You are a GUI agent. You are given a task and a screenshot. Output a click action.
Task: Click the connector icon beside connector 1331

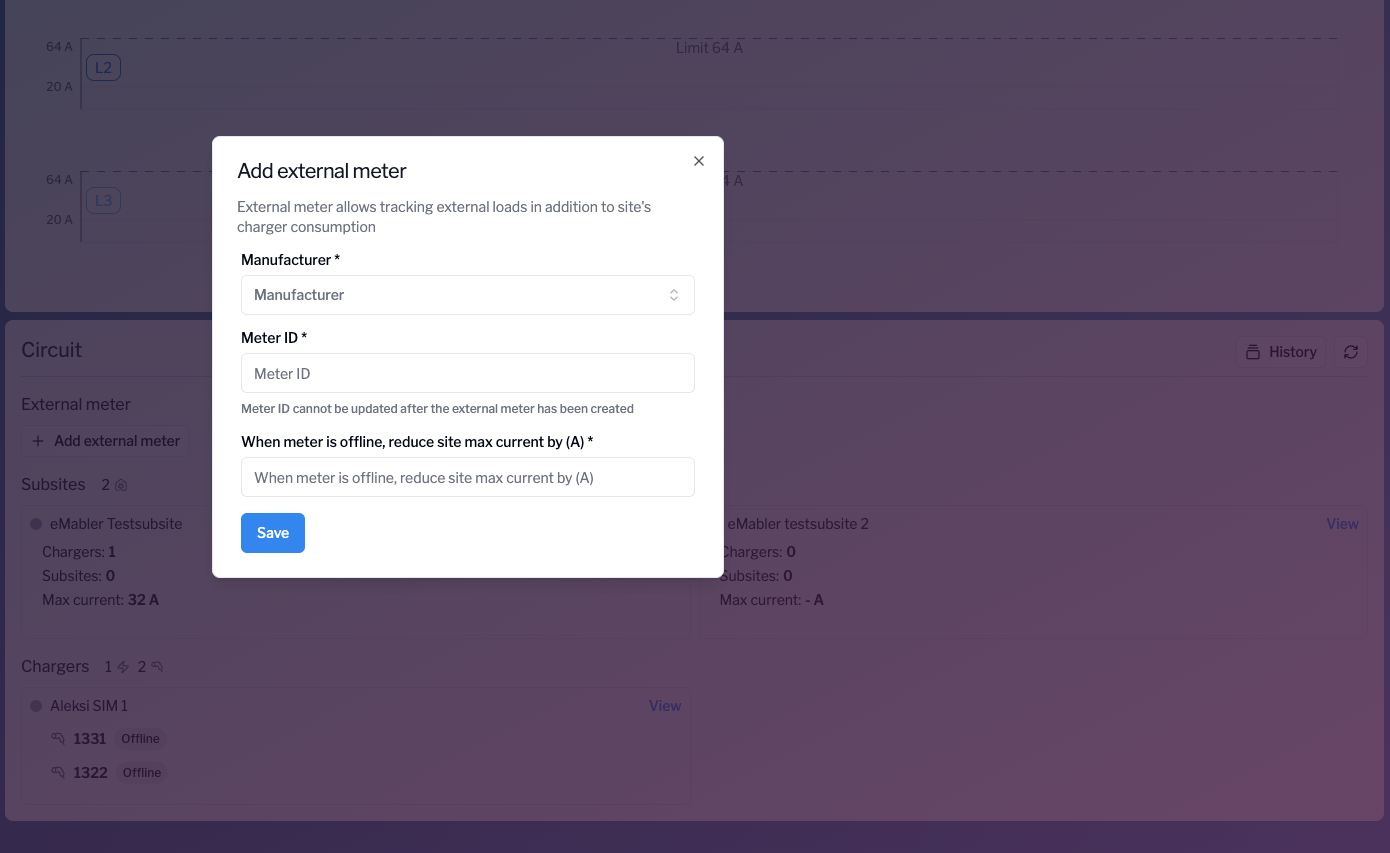[58, 738]
